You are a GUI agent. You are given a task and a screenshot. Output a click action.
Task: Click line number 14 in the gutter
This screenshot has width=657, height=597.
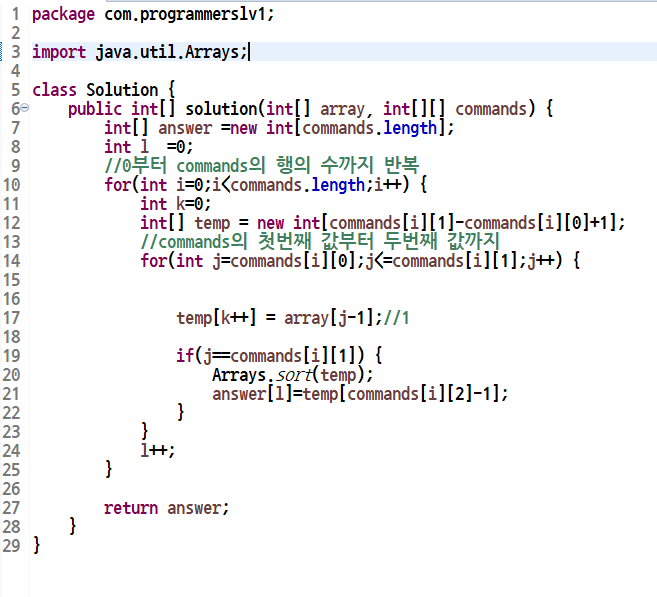tap(11, 261)
